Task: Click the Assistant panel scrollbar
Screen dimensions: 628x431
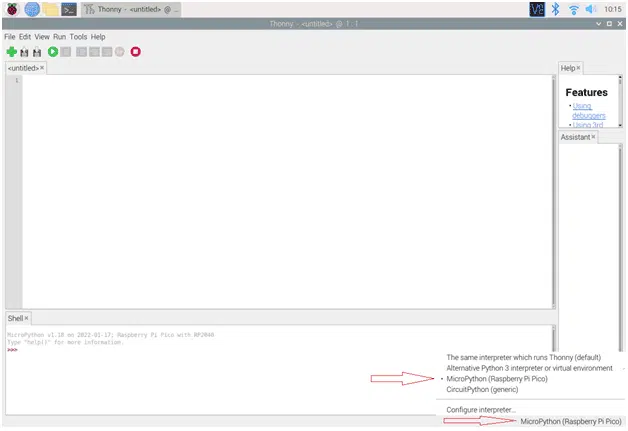Action: pyautogui.click(x=620, y=248)
